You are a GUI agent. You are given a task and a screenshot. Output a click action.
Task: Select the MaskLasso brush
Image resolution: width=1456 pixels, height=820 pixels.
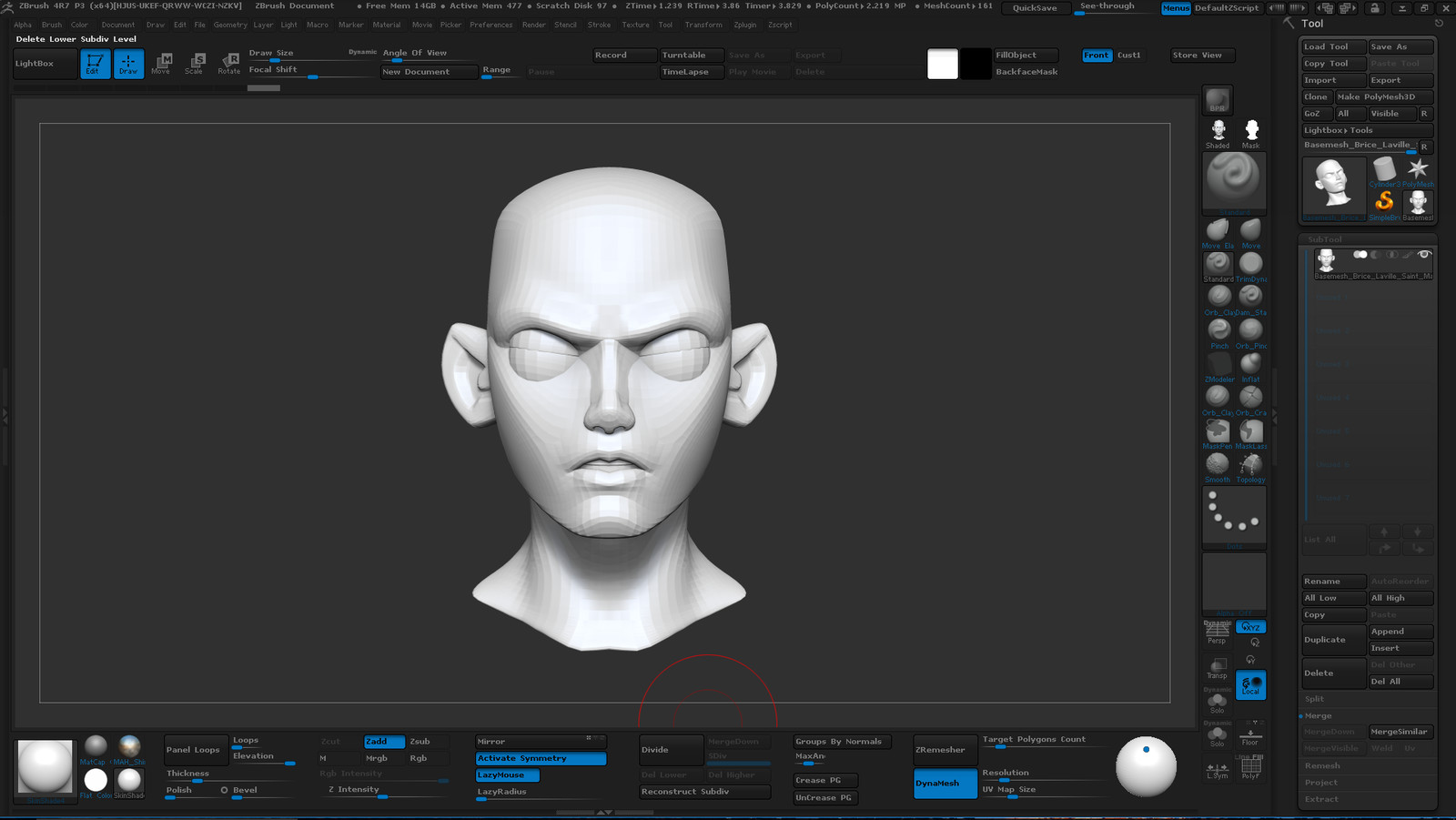(1251, 434)
